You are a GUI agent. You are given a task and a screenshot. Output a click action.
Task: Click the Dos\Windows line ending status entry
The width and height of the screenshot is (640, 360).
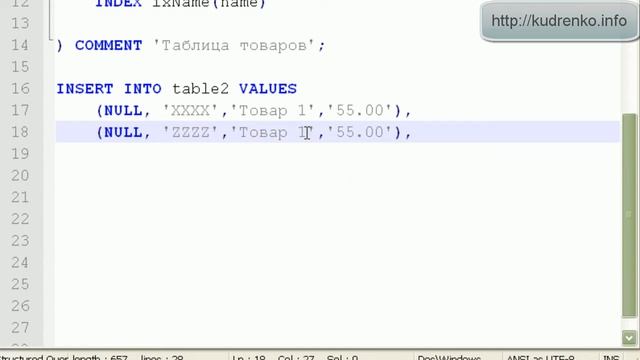(x=449, y=357)
